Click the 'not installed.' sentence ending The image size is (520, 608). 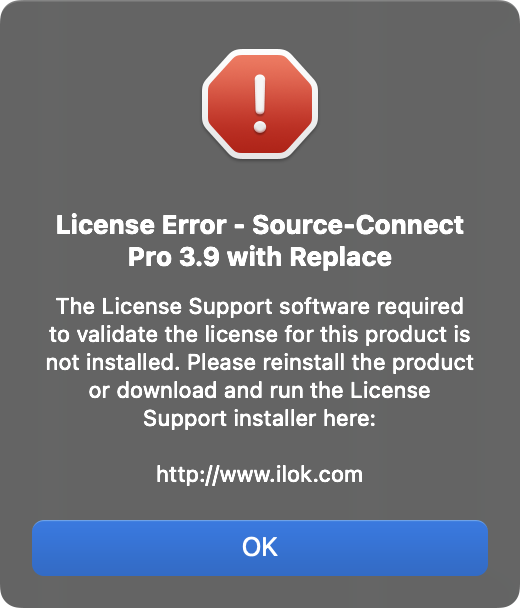point(113,363)
